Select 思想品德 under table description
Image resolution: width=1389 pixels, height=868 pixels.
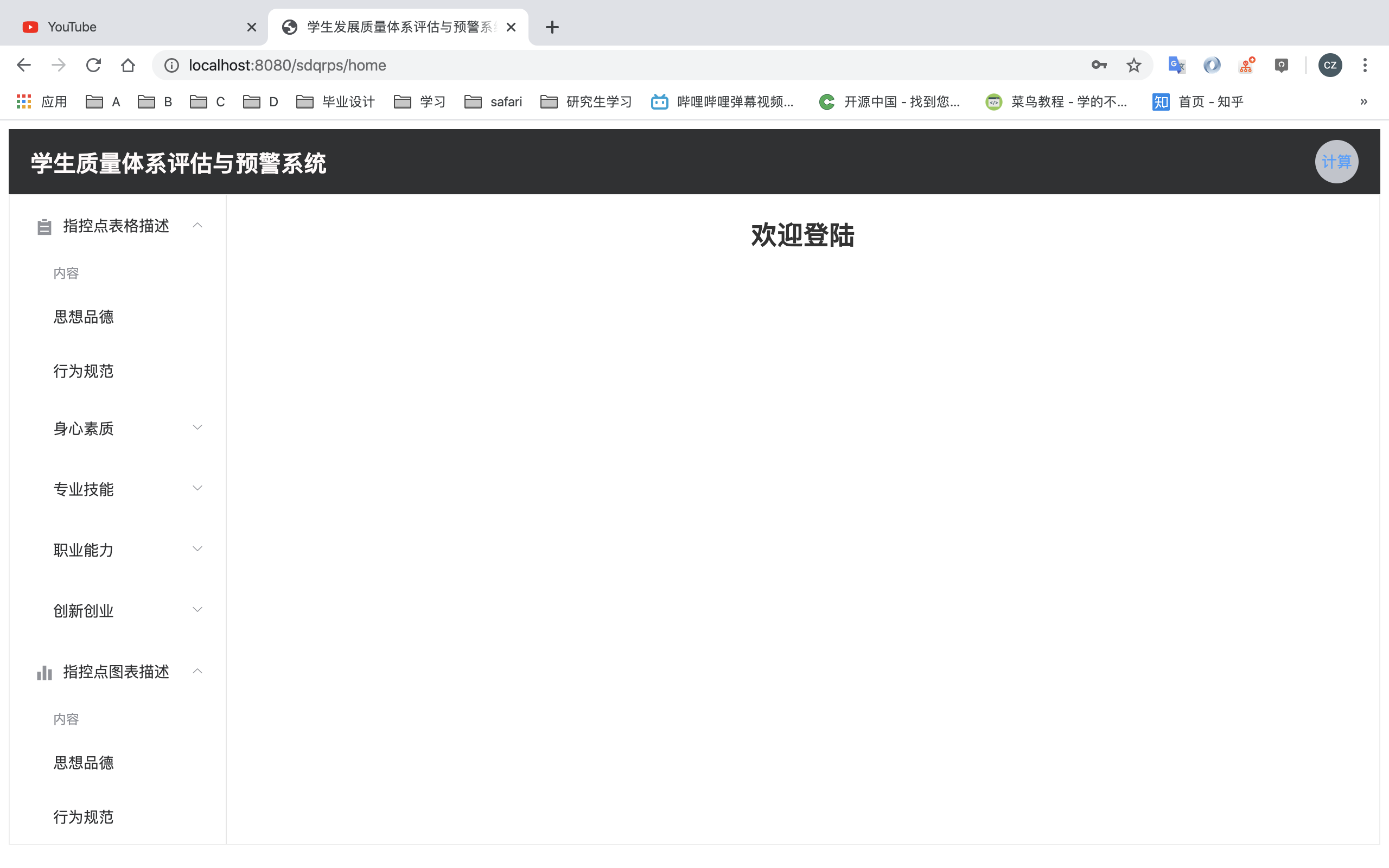tap(84, 317)
